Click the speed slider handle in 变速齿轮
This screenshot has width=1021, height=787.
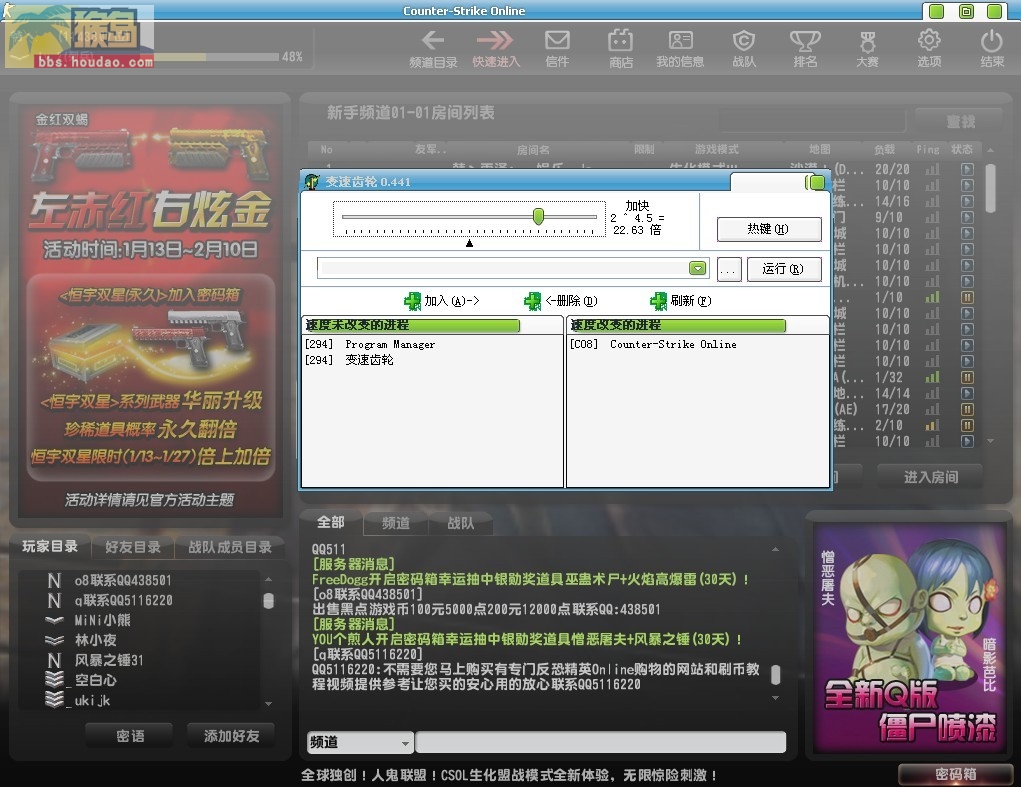tap(538, 216)
